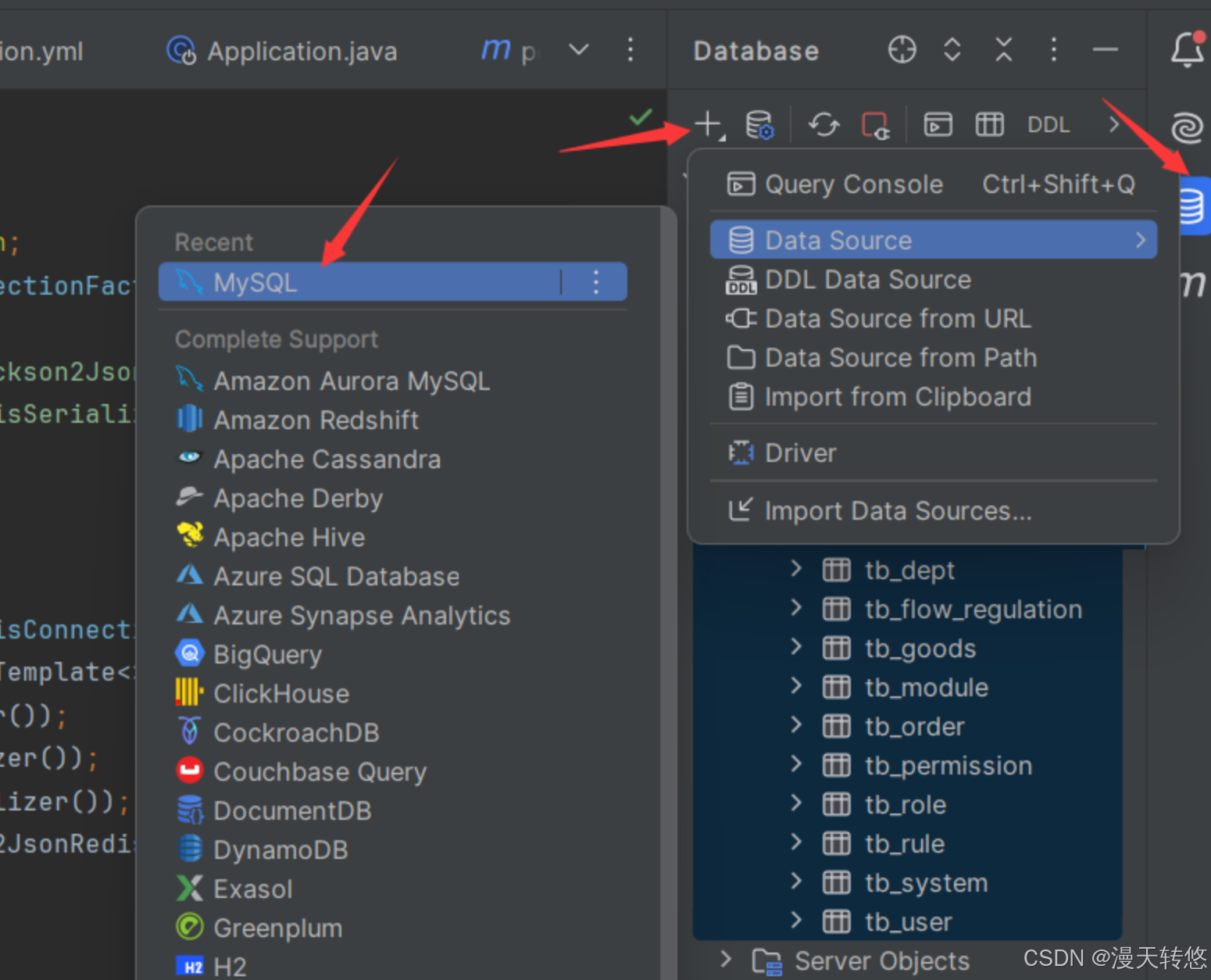Screen dimensions: 1211x980
Task: Switch to Application.java editor tab
Action: (282, 51)
